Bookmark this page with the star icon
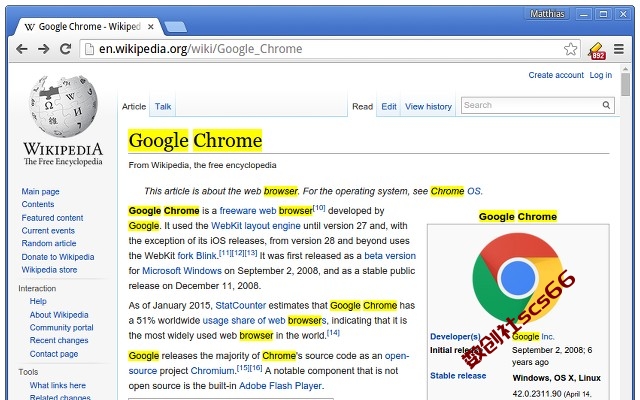This screenshot has width=640, height=400. (570, 49)
